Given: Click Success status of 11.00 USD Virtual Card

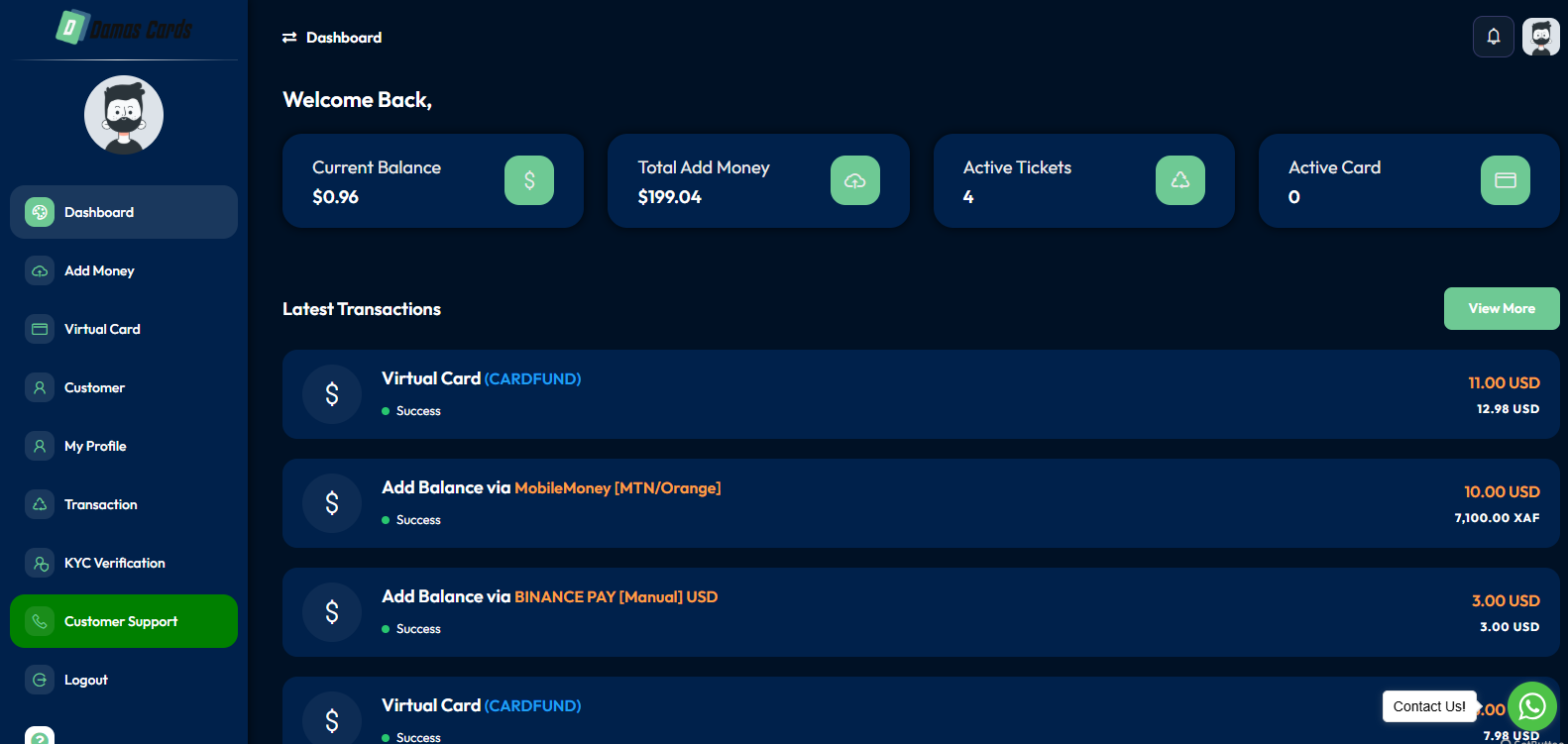Looking at the screenshot, I should point(418,411).
